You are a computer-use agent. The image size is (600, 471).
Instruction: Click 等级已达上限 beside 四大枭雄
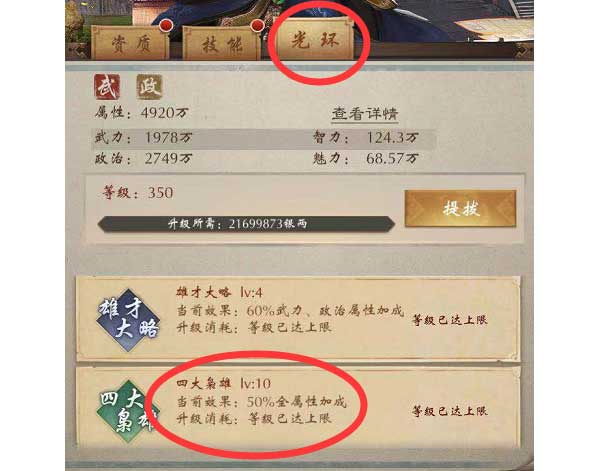click(450, 411)
